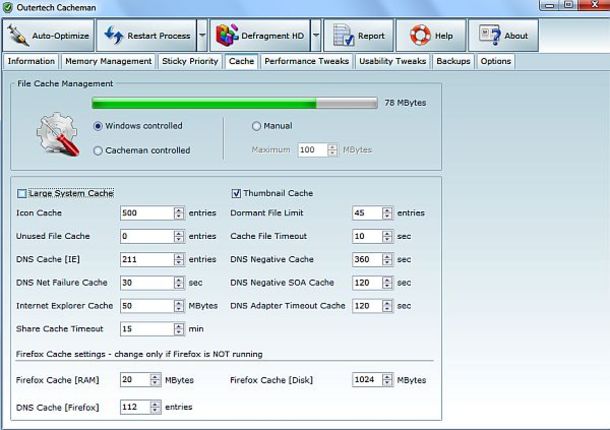Click the gear and screwdriver cache icon
The height and width of the screenshot is (430, 610).
(58, 135)
